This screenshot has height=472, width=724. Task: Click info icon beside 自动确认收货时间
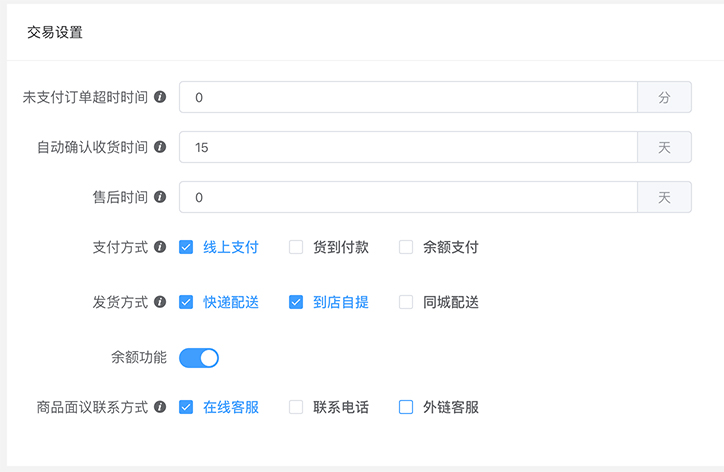(160, 147)
